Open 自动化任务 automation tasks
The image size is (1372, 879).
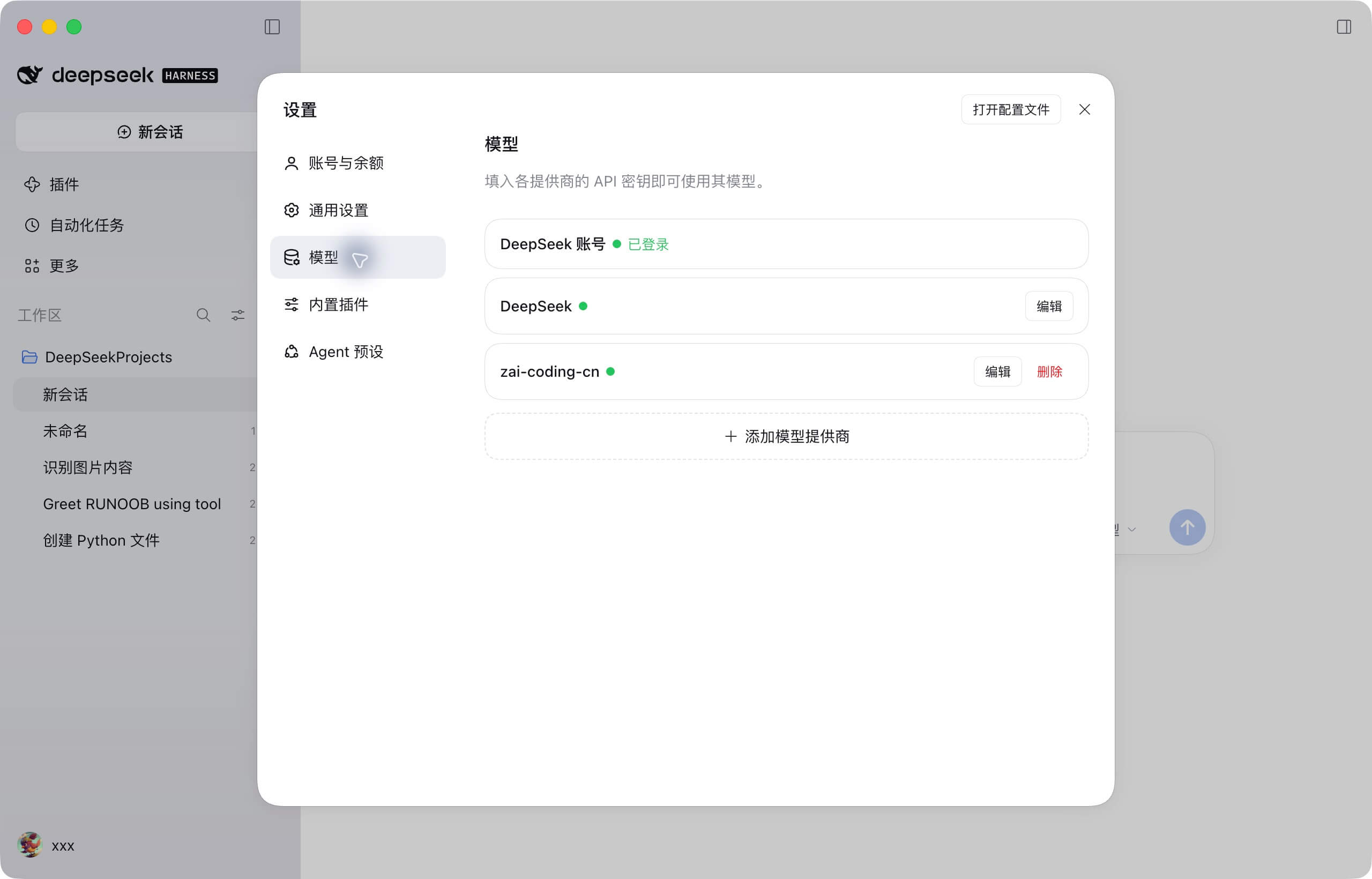[x=74, y=225]
